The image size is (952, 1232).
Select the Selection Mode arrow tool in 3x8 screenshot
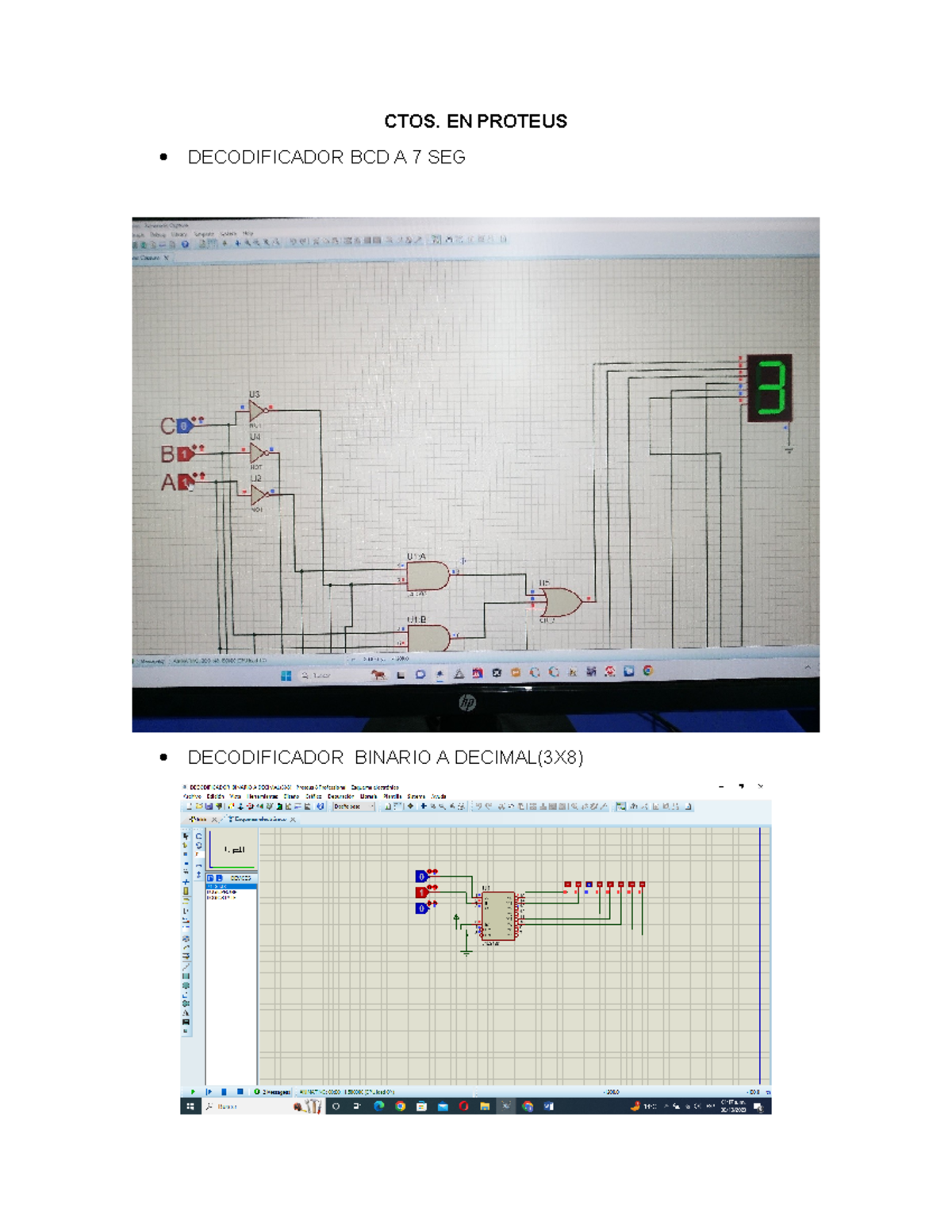click(x=186, y=836)
